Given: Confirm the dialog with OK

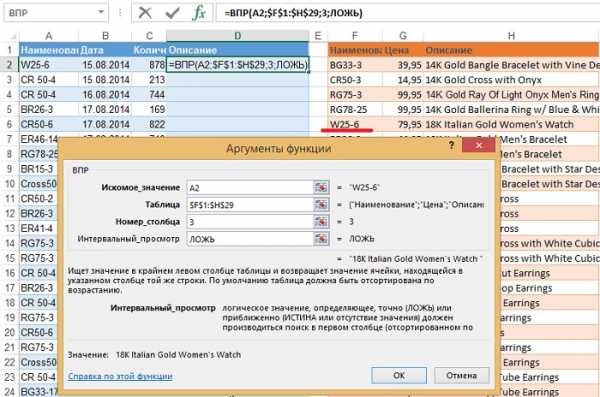Looking at the screenshot, I should click(399, 375).
